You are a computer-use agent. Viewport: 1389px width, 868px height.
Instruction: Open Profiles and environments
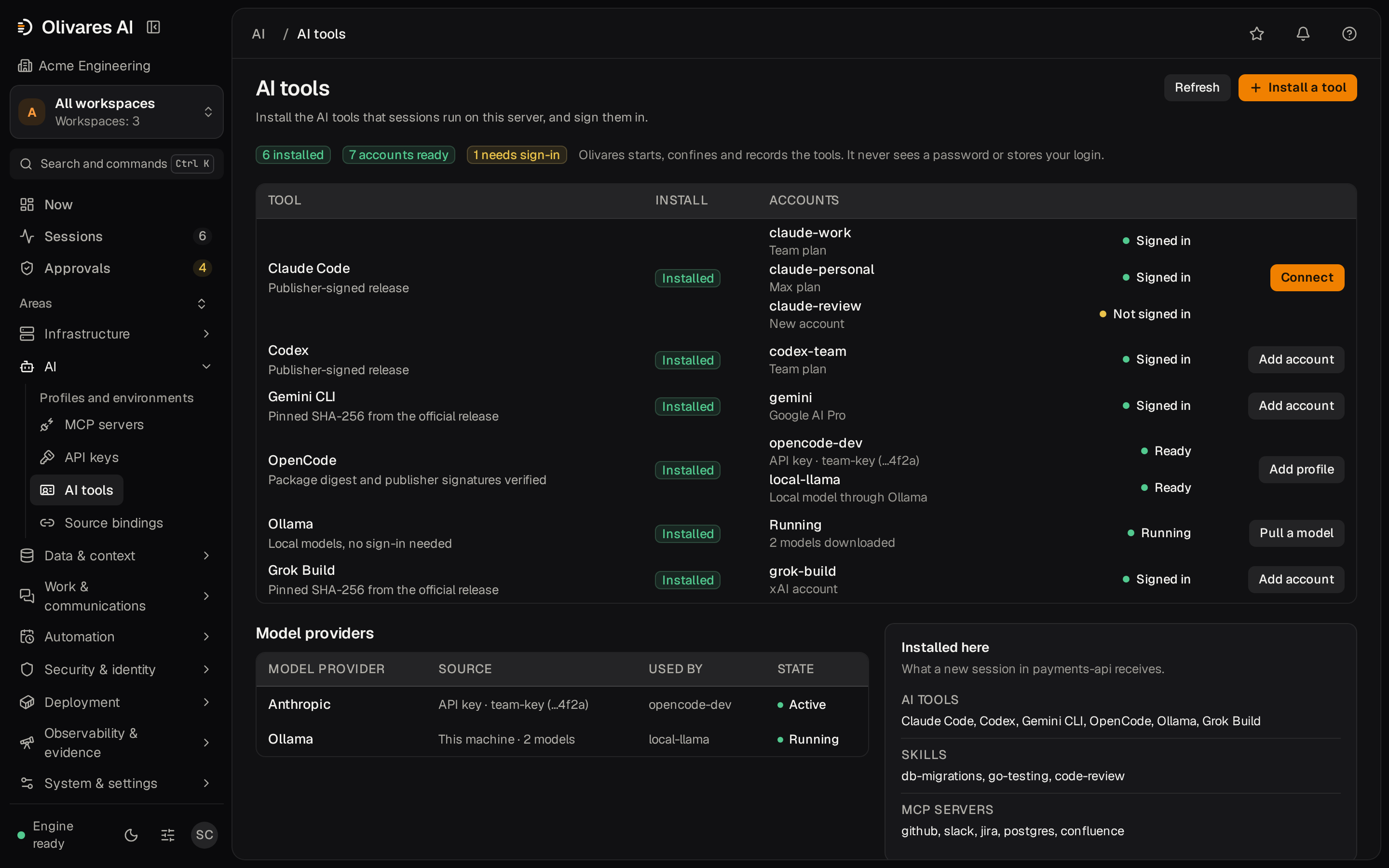click(117, 398)
